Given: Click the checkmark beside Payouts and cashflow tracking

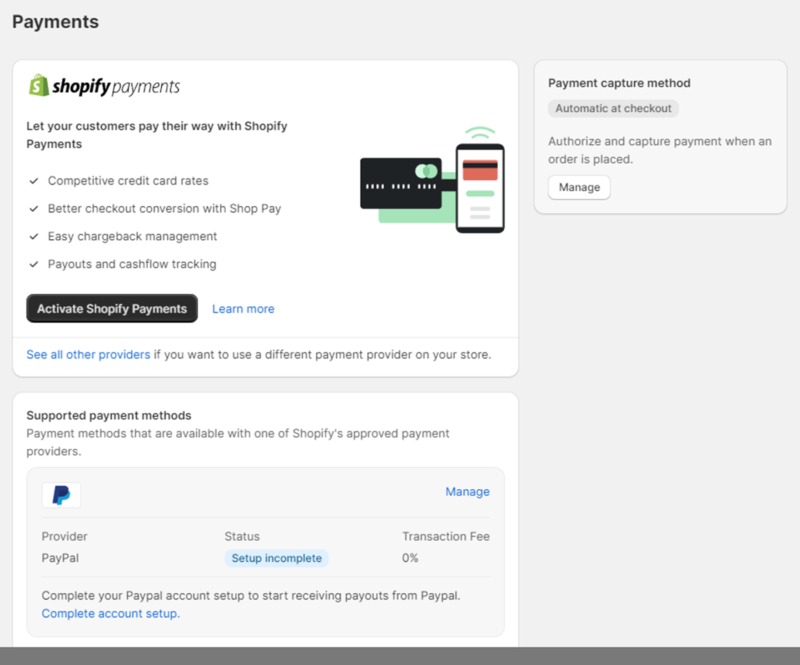Looking at the screenshot, I should coord(34,264).
